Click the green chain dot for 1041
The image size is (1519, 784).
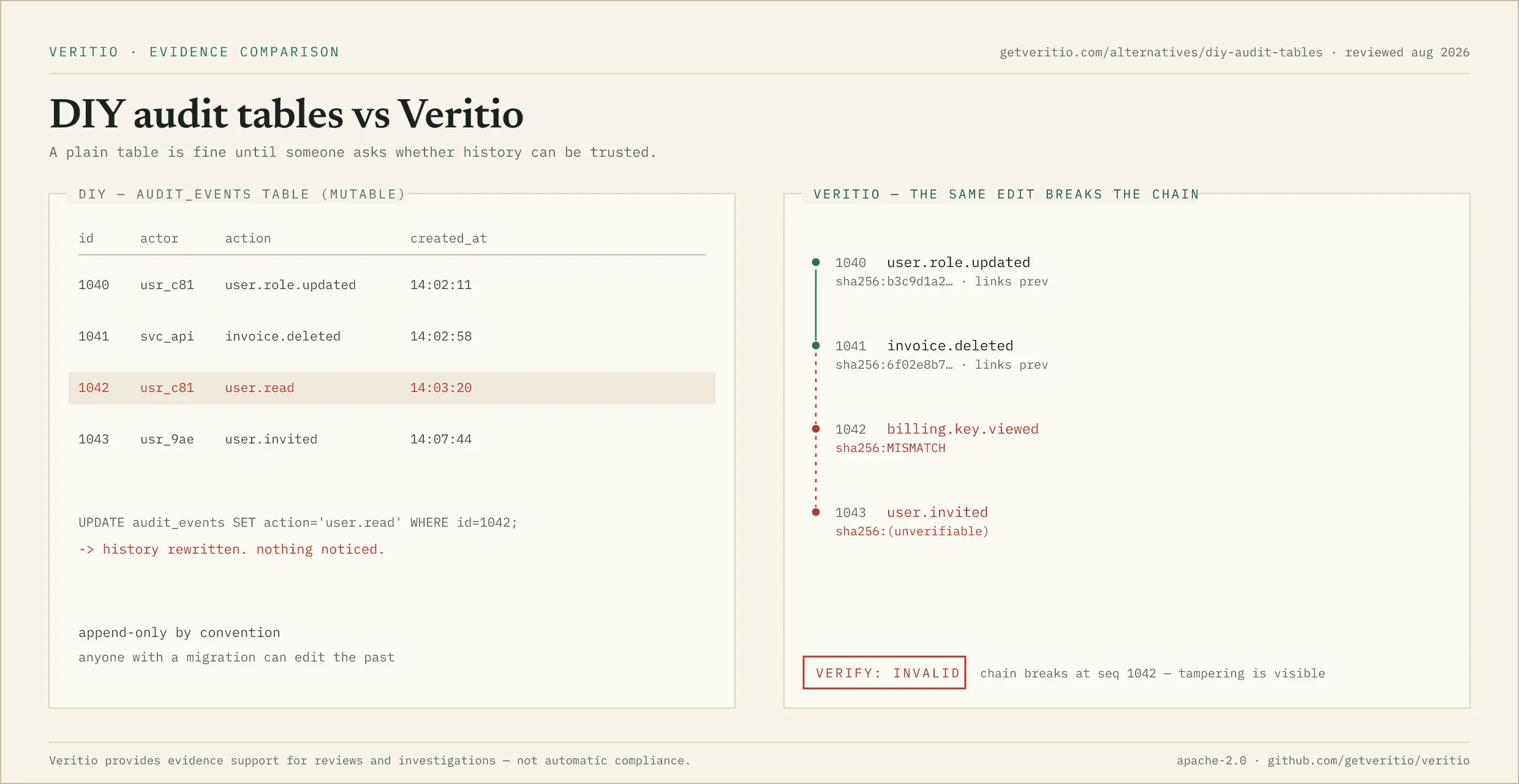[x=816, y=345]
